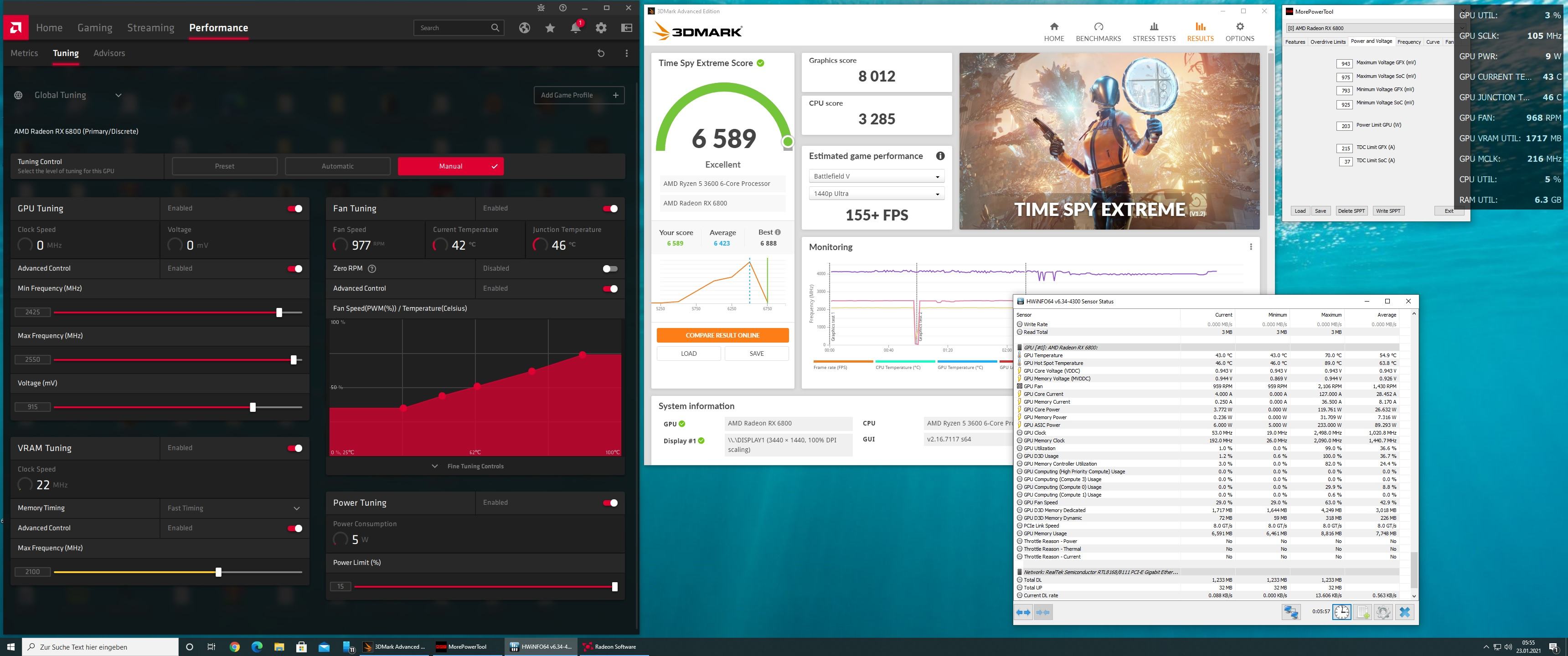The width and height of the screenshot is (1568, 656).
Task: Open Microsoft Store from the taskbar
Action: click(x=301, y=647)
